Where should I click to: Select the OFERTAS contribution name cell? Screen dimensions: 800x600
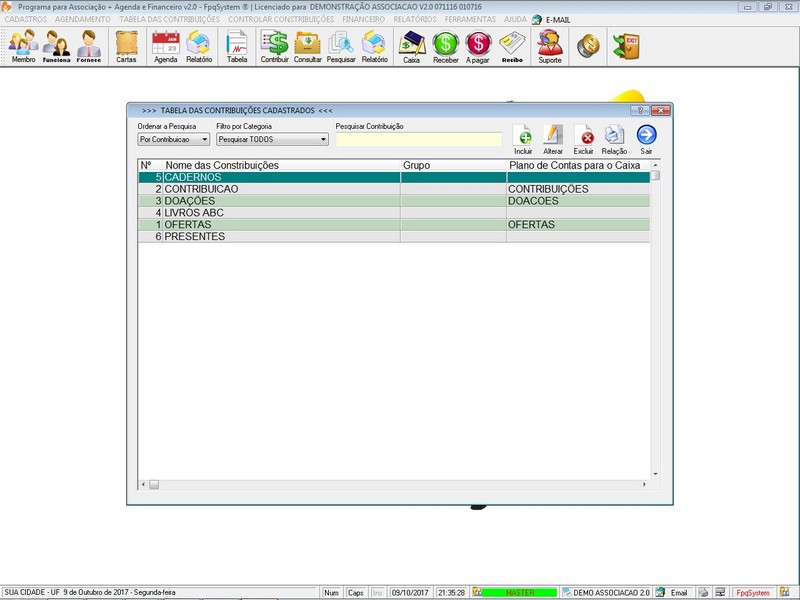tap(282, 224)
